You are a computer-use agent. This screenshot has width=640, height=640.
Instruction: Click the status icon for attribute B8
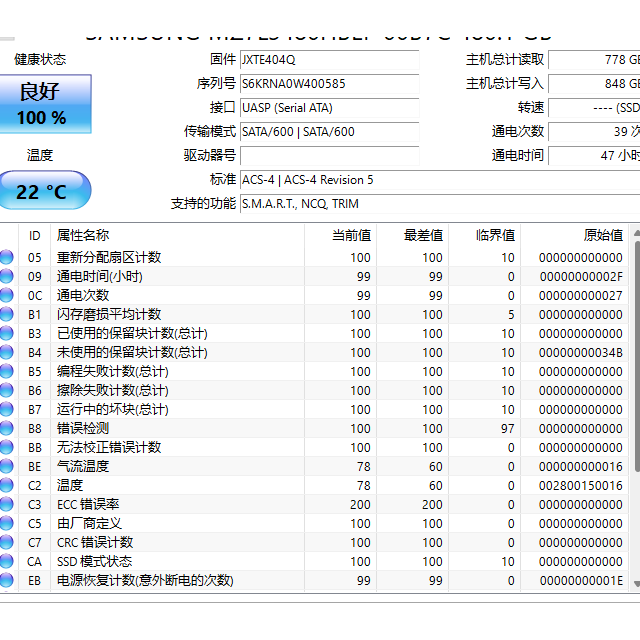point(7,428)
